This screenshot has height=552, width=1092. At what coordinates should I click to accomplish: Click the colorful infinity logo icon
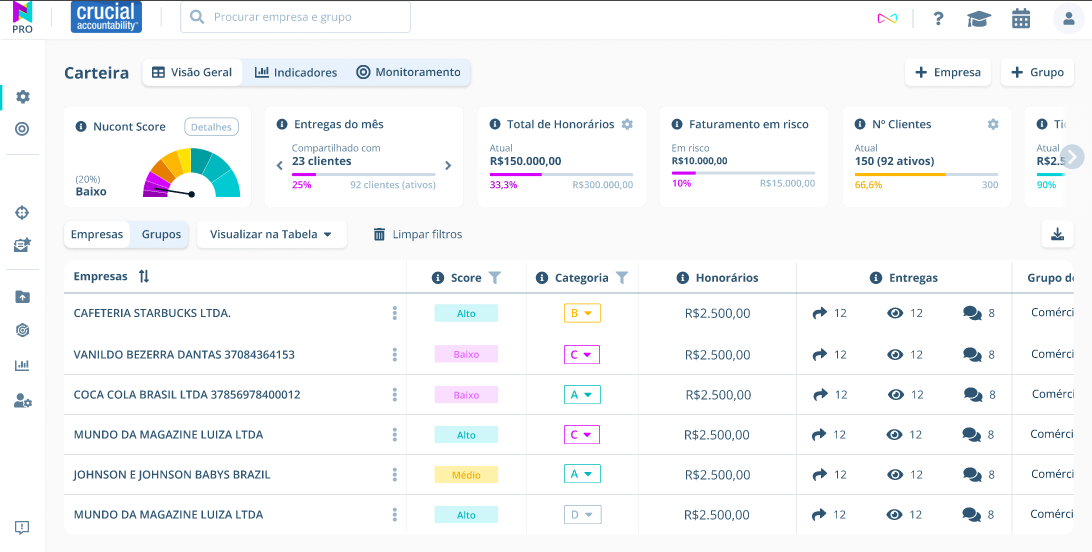(887, 19)
